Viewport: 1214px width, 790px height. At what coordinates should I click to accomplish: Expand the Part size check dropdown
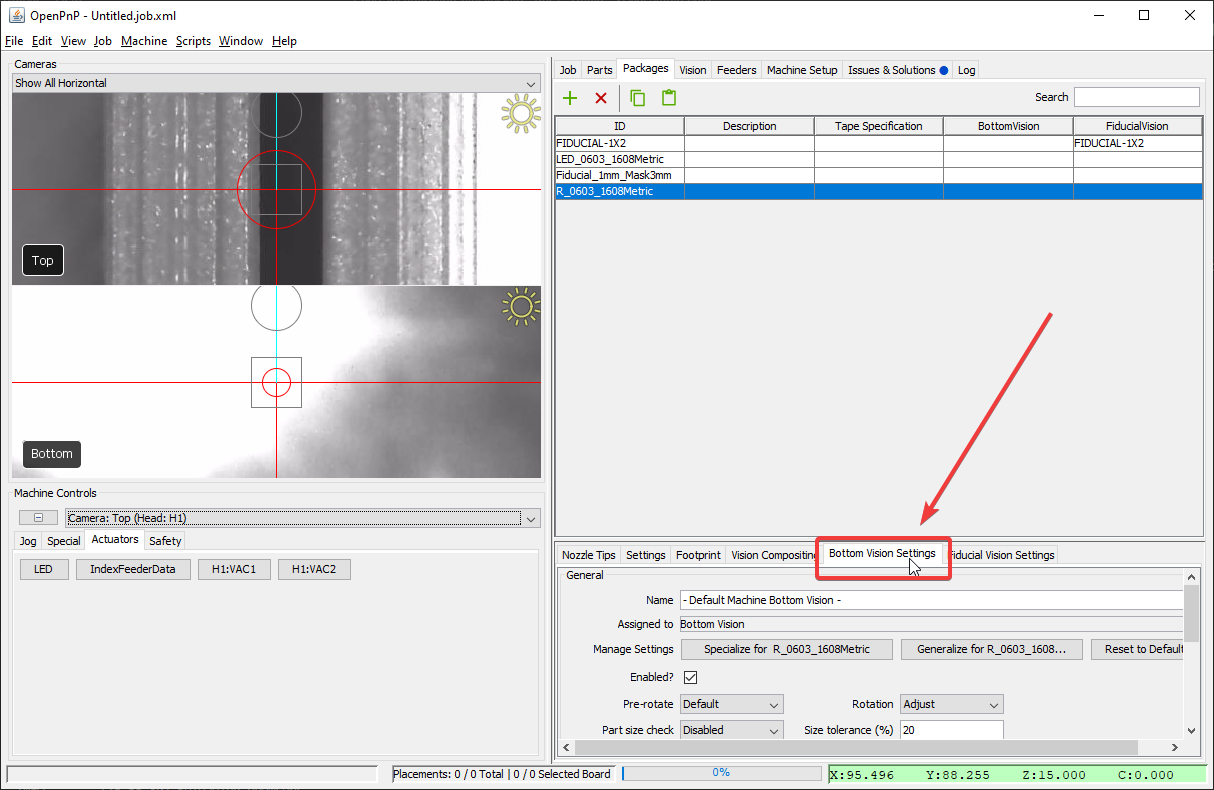(731, 730)
